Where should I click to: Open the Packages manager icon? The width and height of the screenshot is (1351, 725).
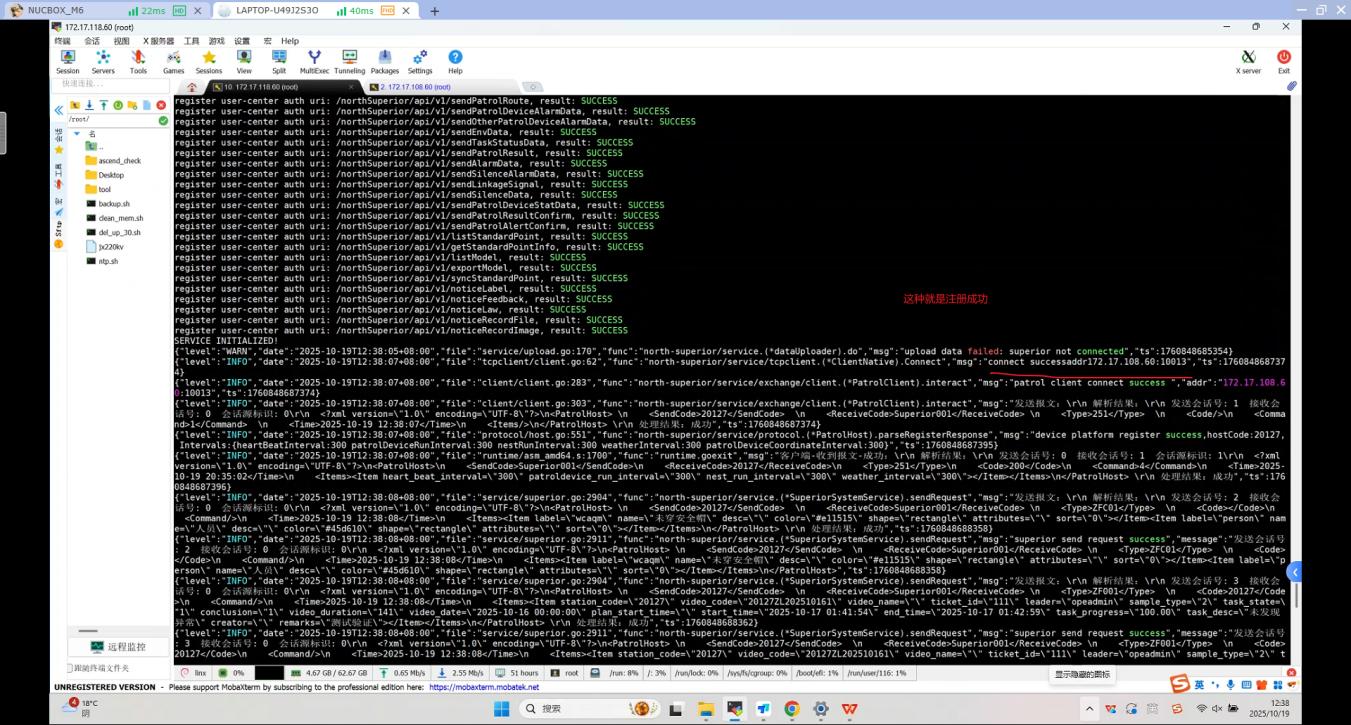tap(384, 62)
